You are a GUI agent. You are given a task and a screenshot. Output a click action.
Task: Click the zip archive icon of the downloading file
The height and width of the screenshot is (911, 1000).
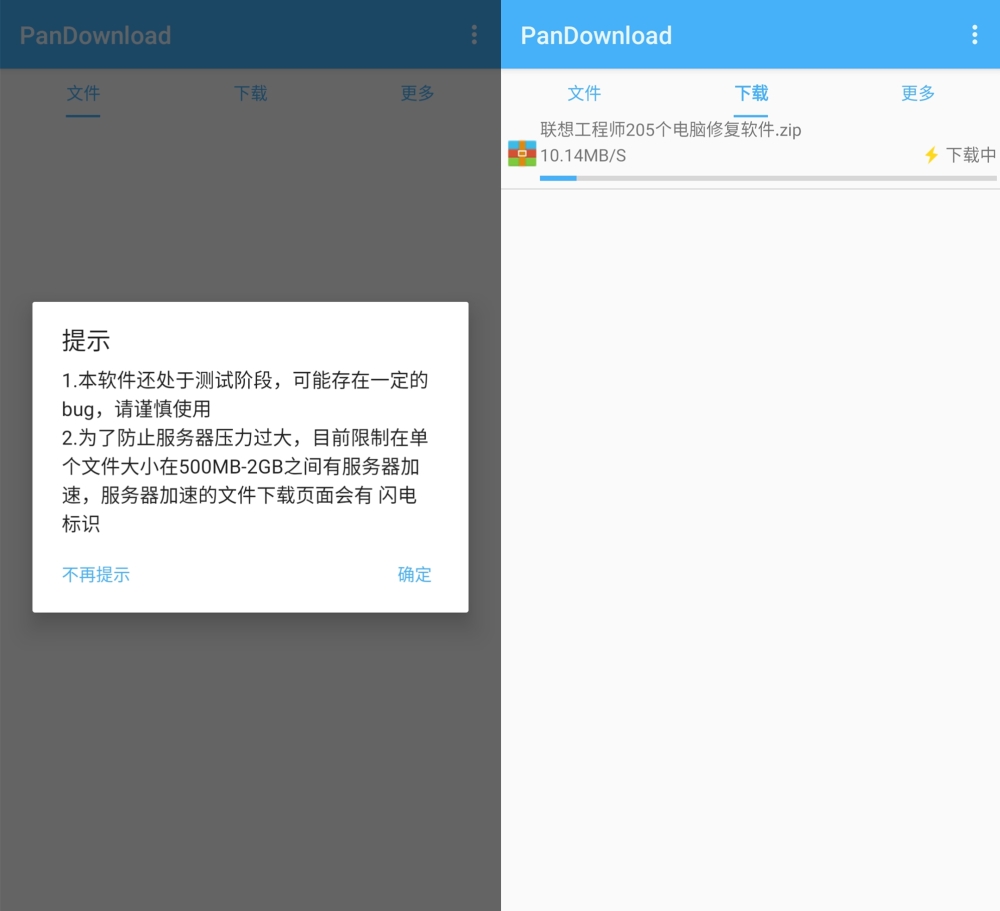coord(522,154)
